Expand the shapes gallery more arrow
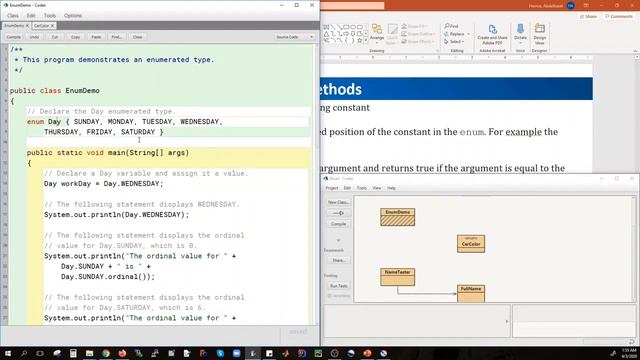 (365, 41)
